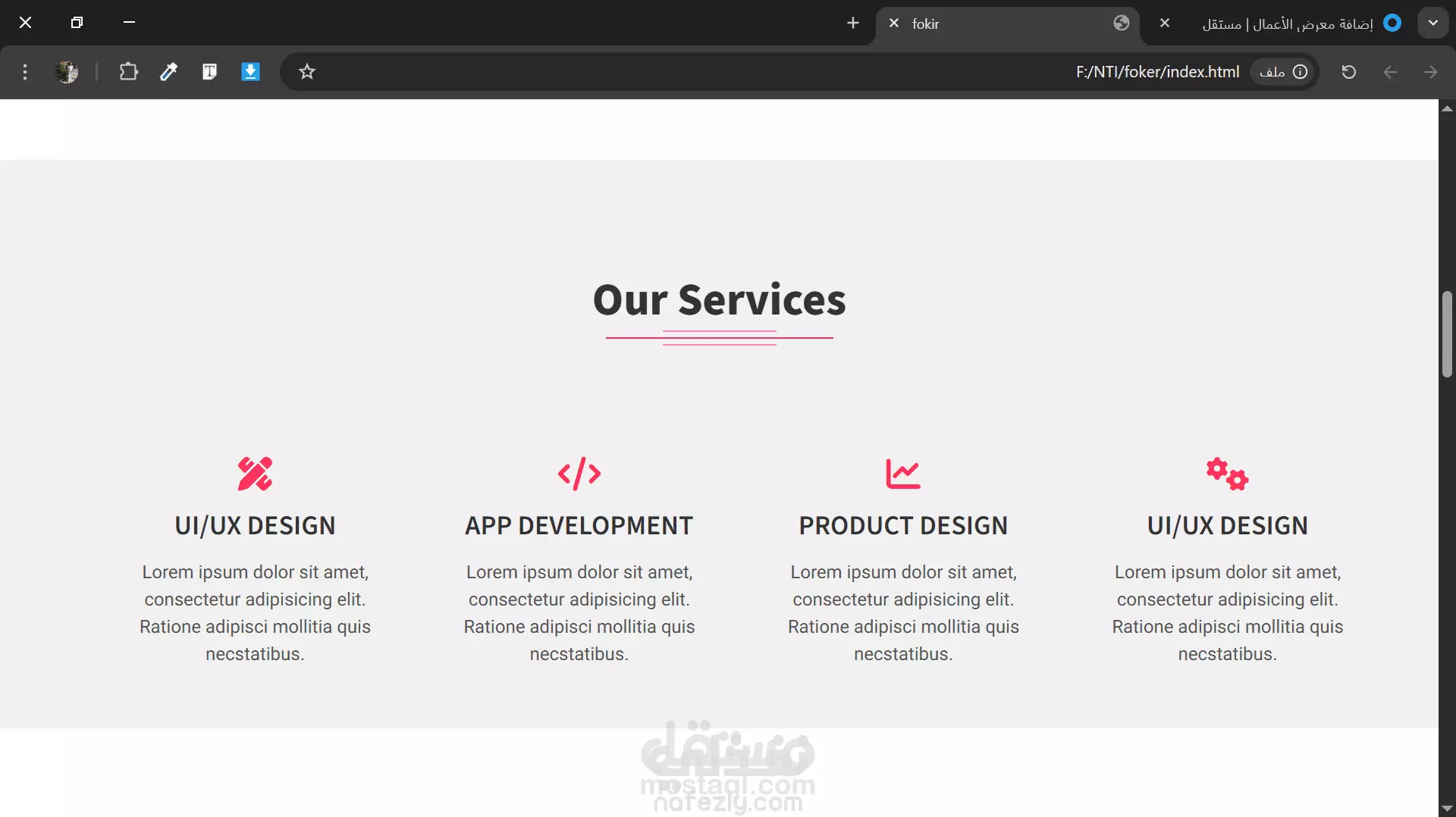The height and width of the screenshot is (817, 1456).
Task: Close the مستقل tab
Action: [x=1165, y=23]
